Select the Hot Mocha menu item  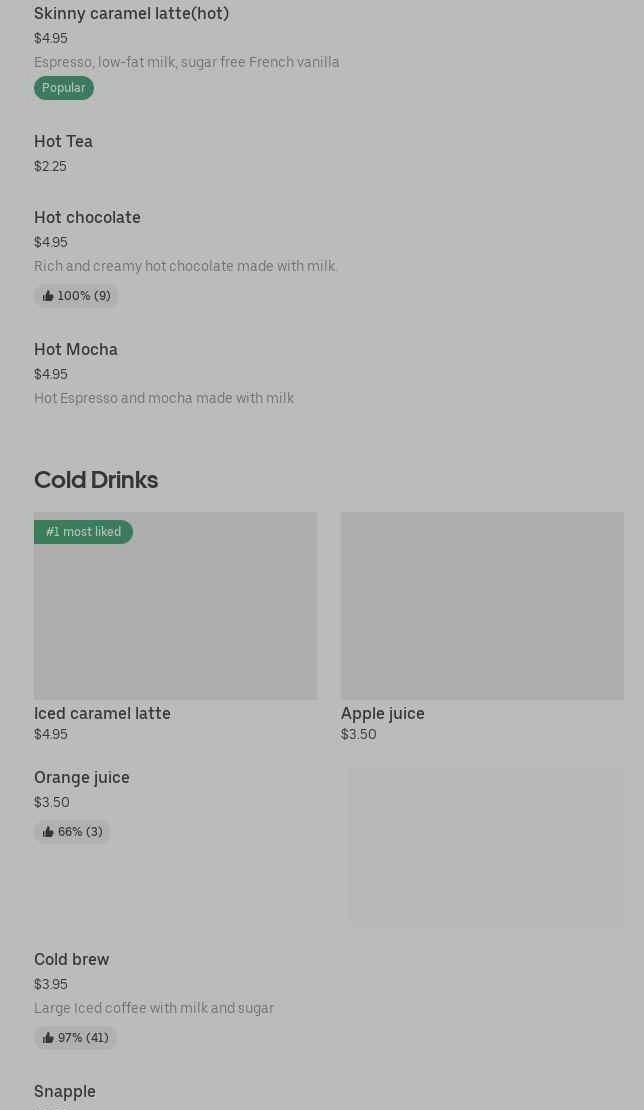tap(76, 350)
